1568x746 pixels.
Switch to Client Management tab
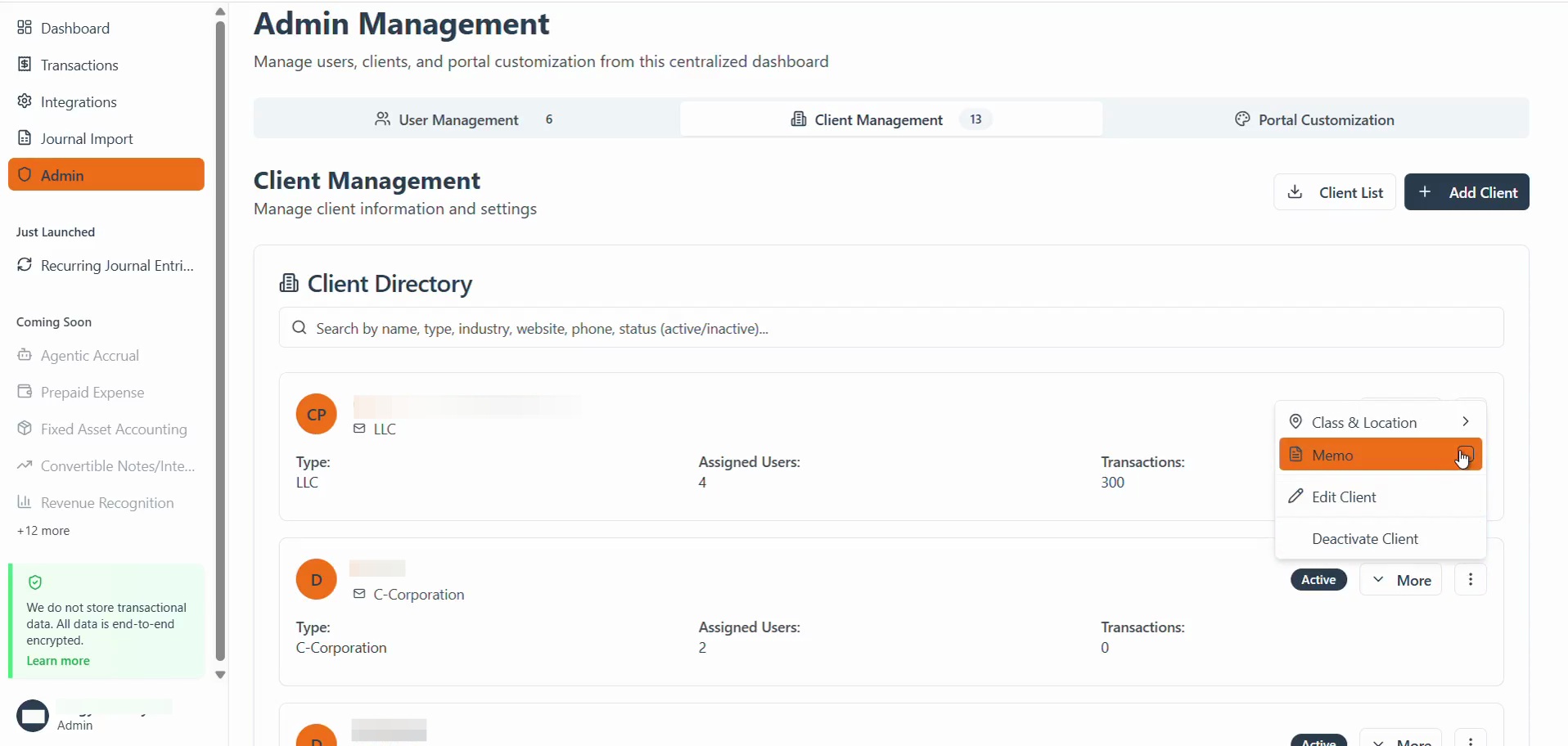point(891,119)
